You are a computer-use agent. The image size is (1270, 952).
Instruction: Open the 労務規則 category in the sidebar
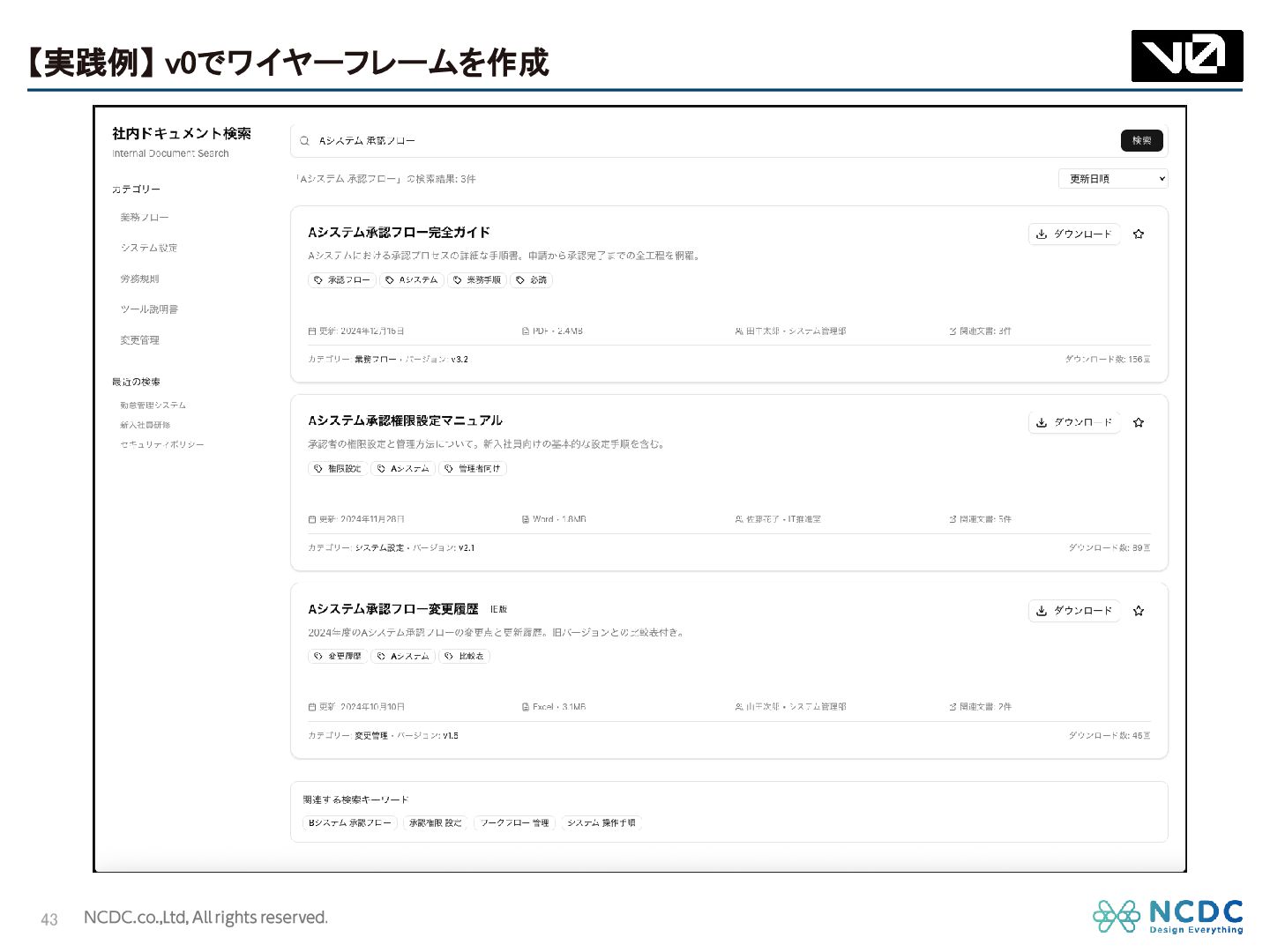(x=139, y=279)
